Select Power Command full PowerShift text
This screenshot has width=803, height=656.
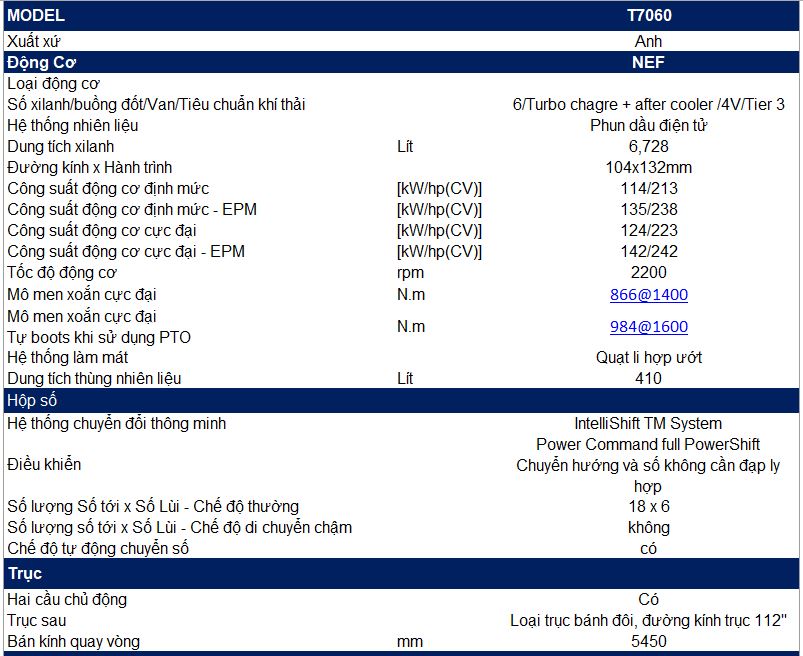[x=648, y=444]
